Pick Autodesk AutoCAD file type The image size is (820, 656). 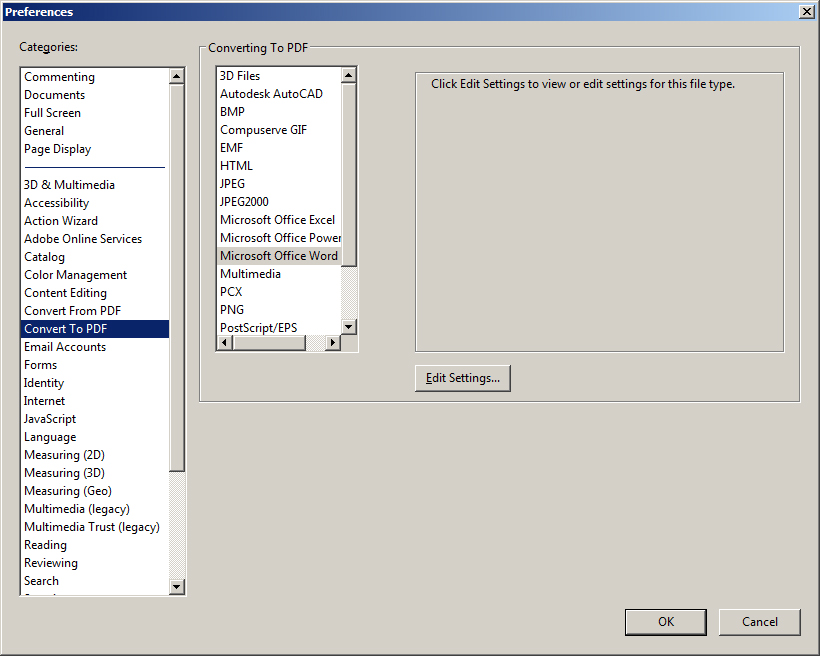click(x=271, y=94)
